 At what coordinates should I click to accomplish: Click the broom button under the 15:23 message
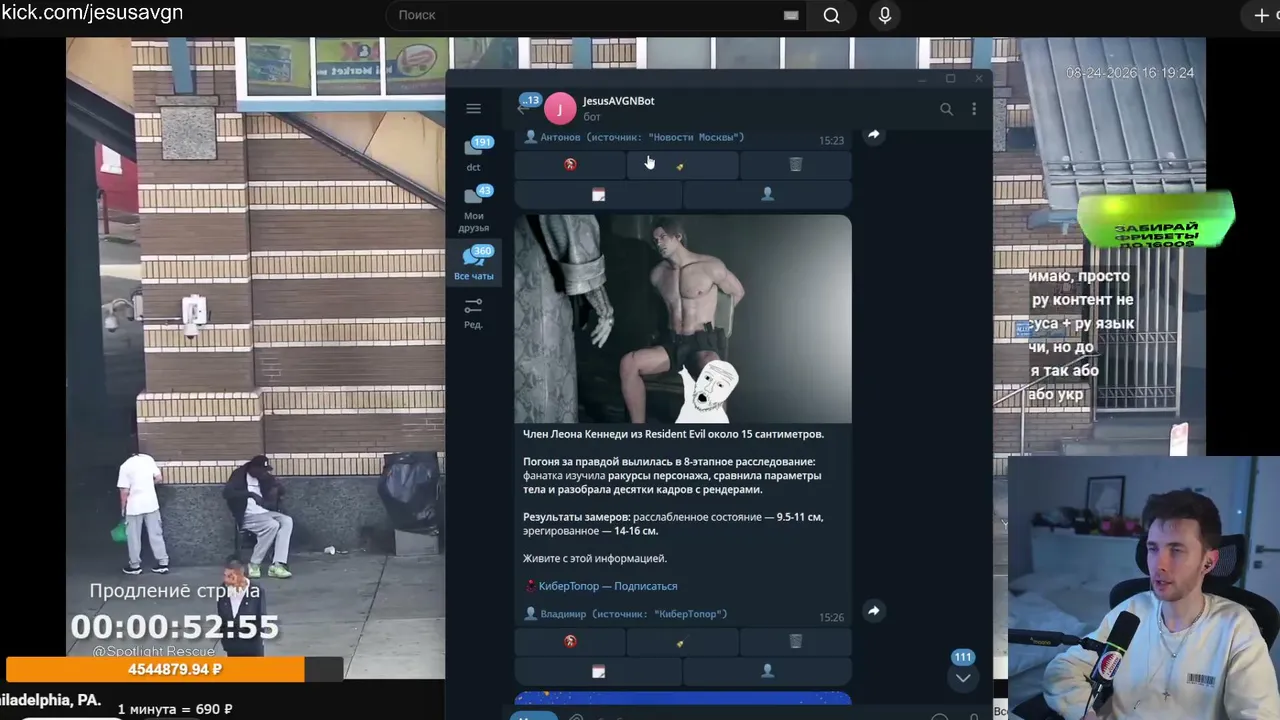[682, 165]
